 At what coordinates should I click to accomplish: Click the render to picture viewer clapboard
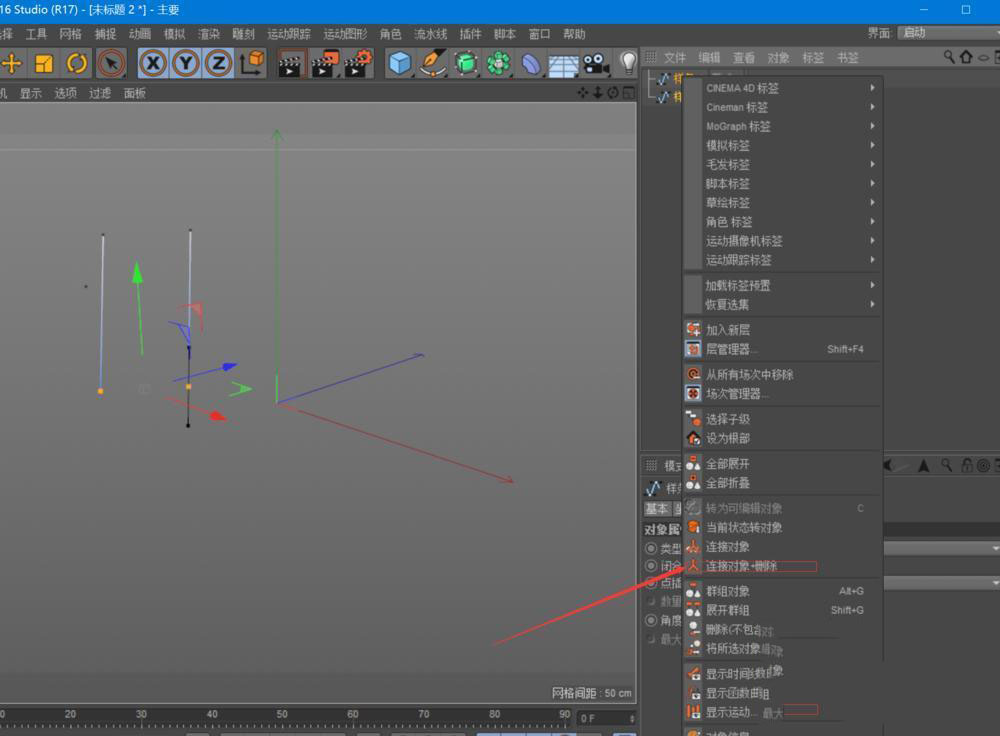(x=324, y=63)
